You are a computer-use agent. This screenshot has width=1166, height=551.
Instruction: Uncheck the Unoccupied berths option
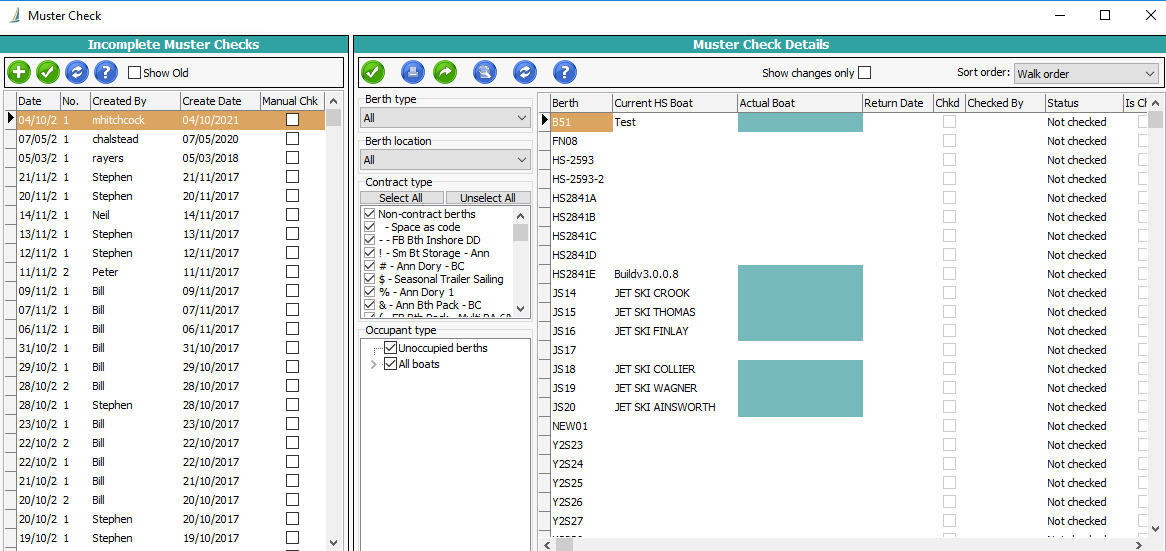(391, 348)
